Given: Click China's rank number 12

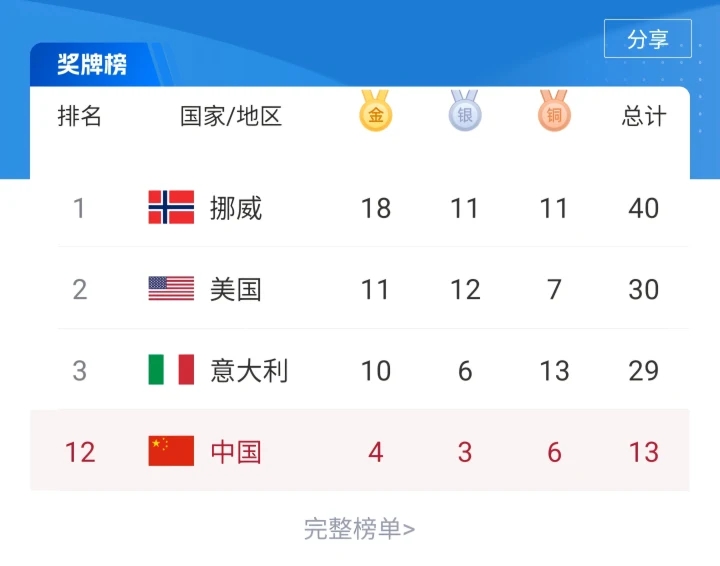Looking at the screenshot, I should (x=80, y=452).
